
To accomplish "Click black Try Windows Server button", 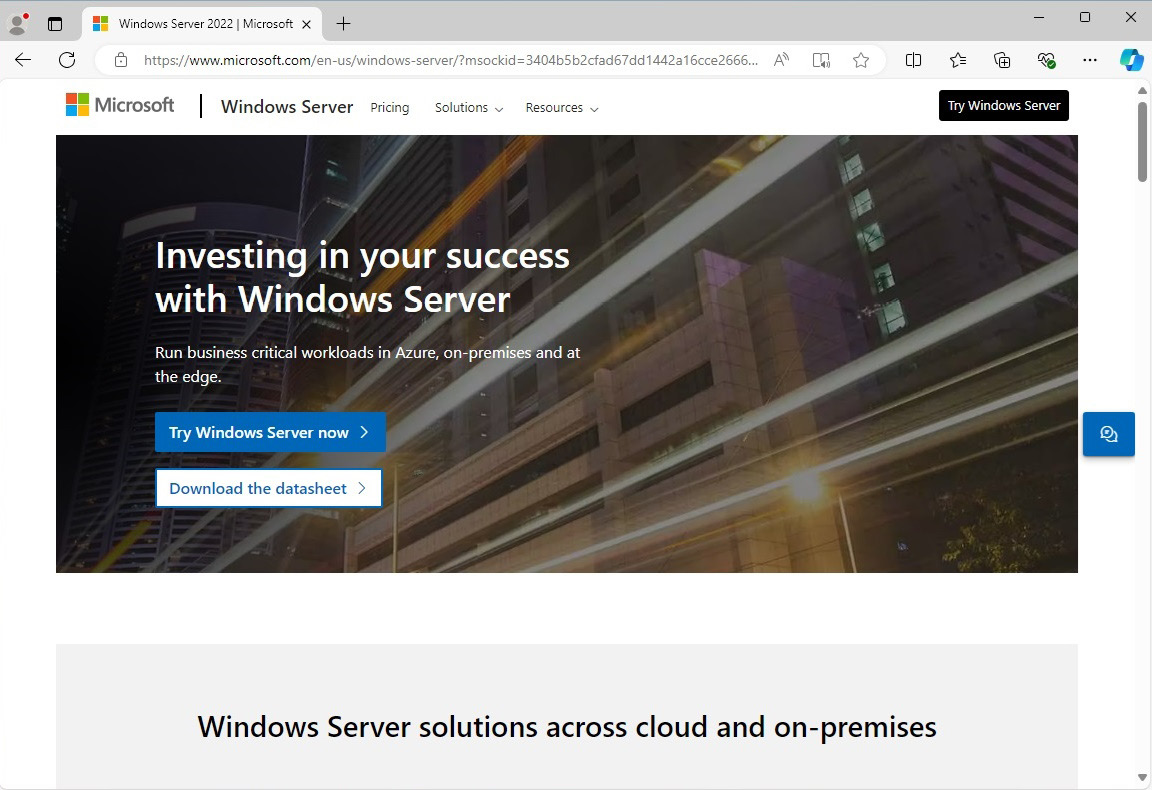I will coord(1004,106).
